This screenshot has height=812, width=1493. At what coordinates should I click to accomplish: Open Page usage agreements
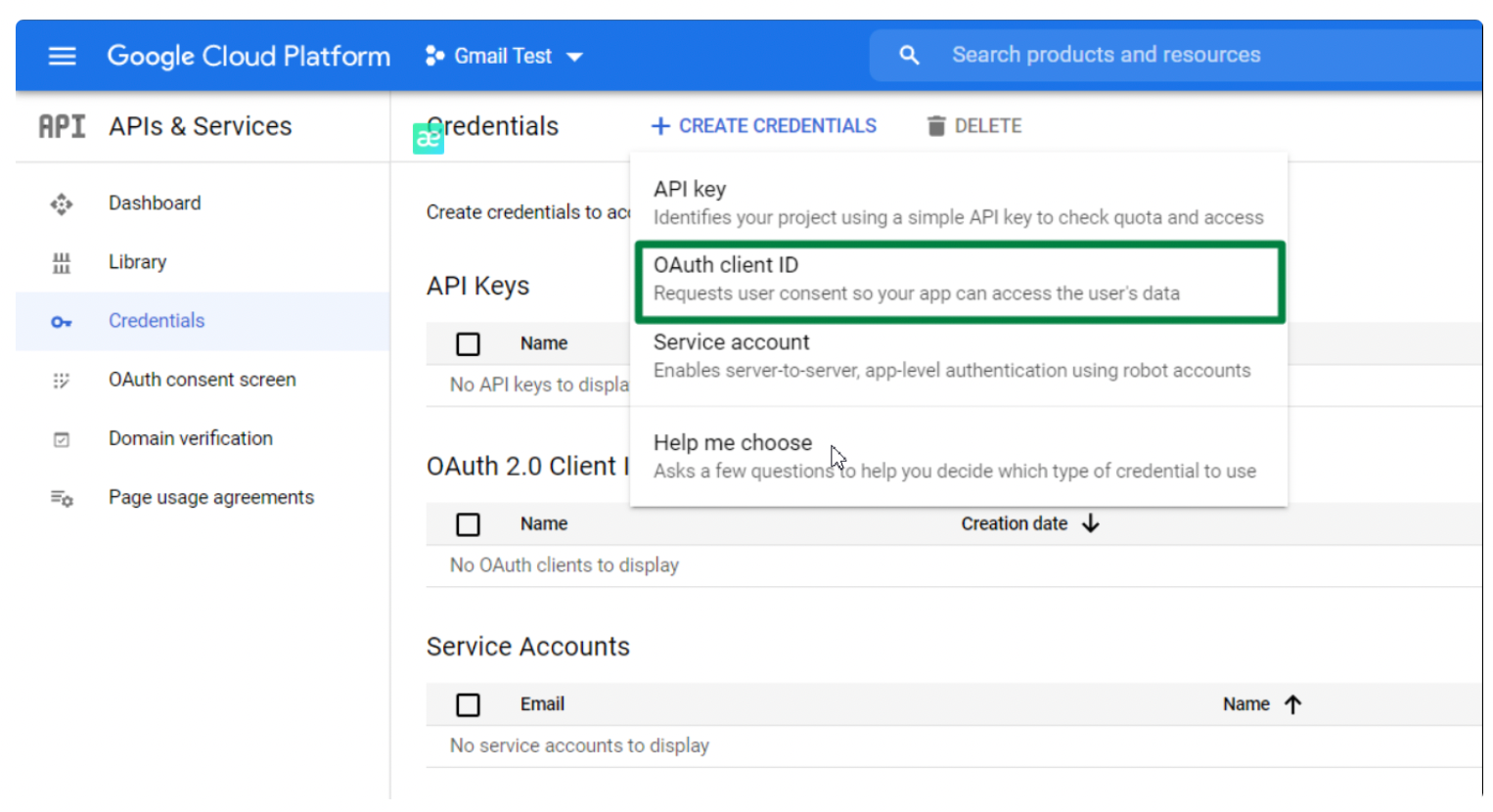tap(203, 497)
